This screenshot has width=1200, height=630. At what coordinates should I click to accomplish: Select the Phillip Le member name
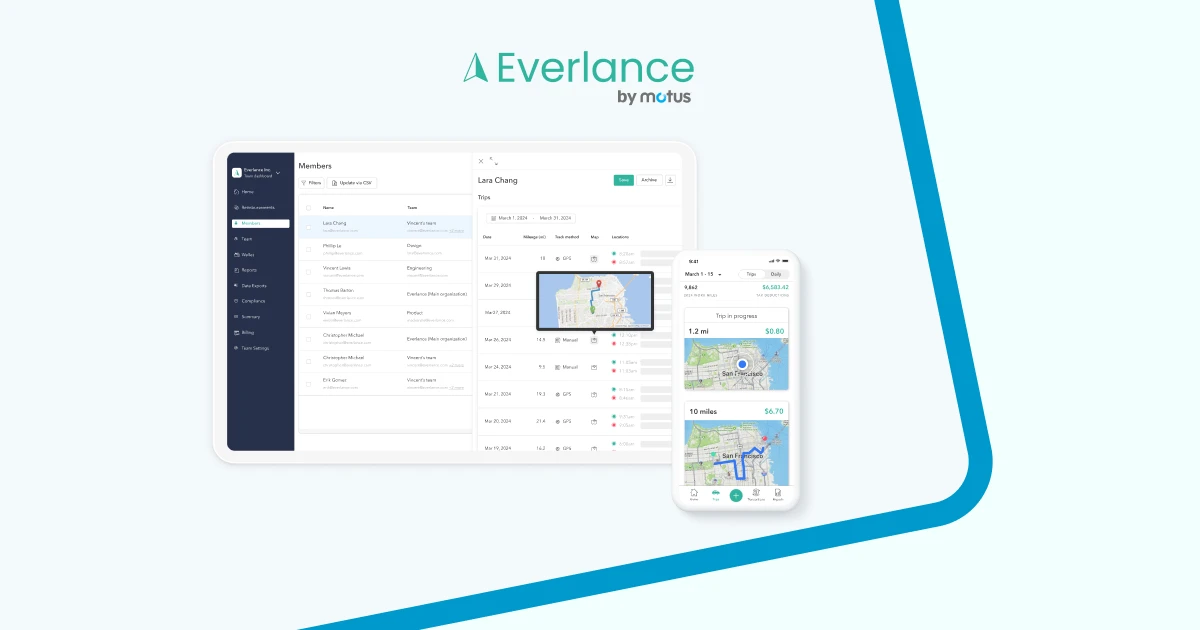[332, 245]
